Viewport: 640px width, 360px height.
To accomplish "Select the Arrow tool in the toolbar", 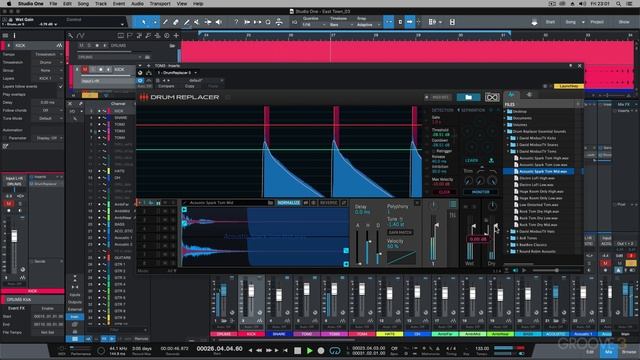I will (x=144, y=22).
